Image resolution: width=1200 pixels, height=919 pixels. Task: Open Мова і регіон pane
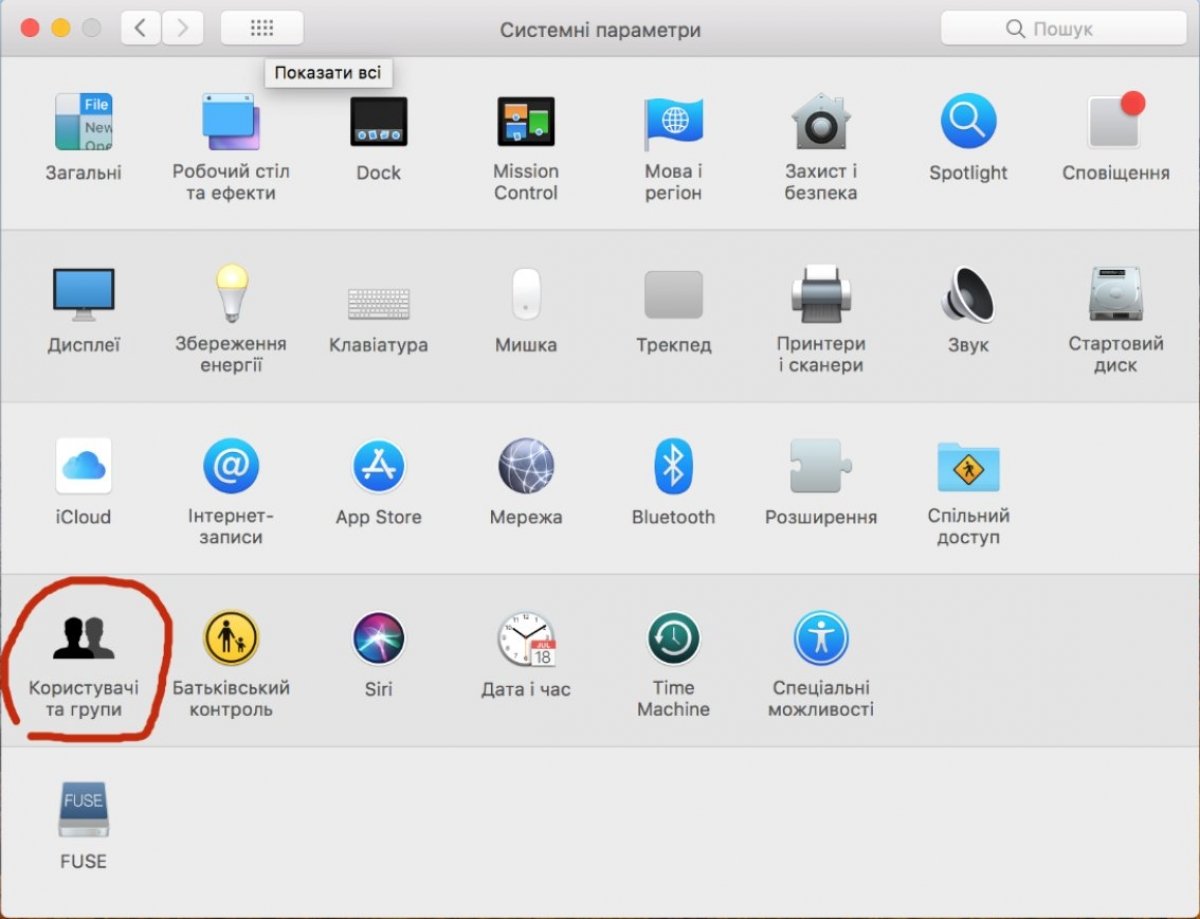673,122
